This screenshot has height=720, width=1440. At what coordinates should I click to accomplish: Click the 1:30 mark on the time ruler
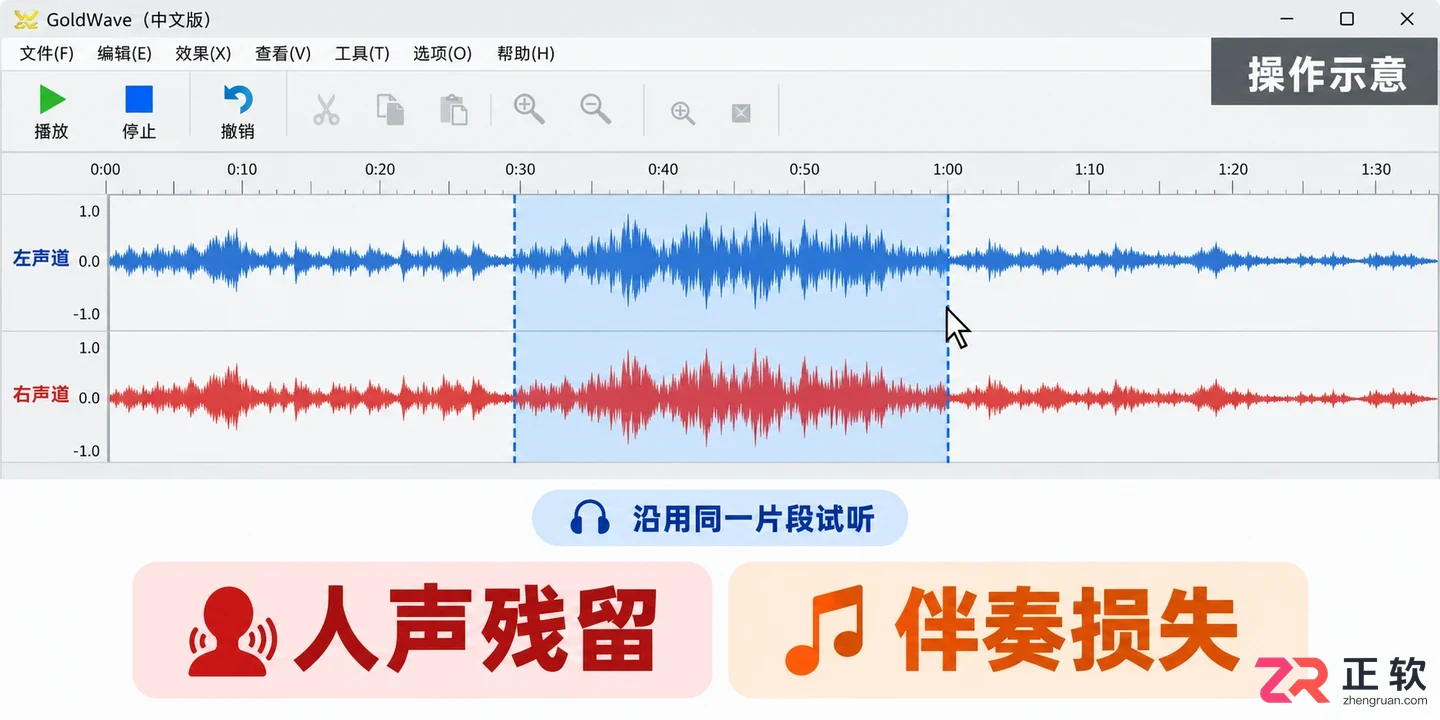click(x=1376, y=169)
